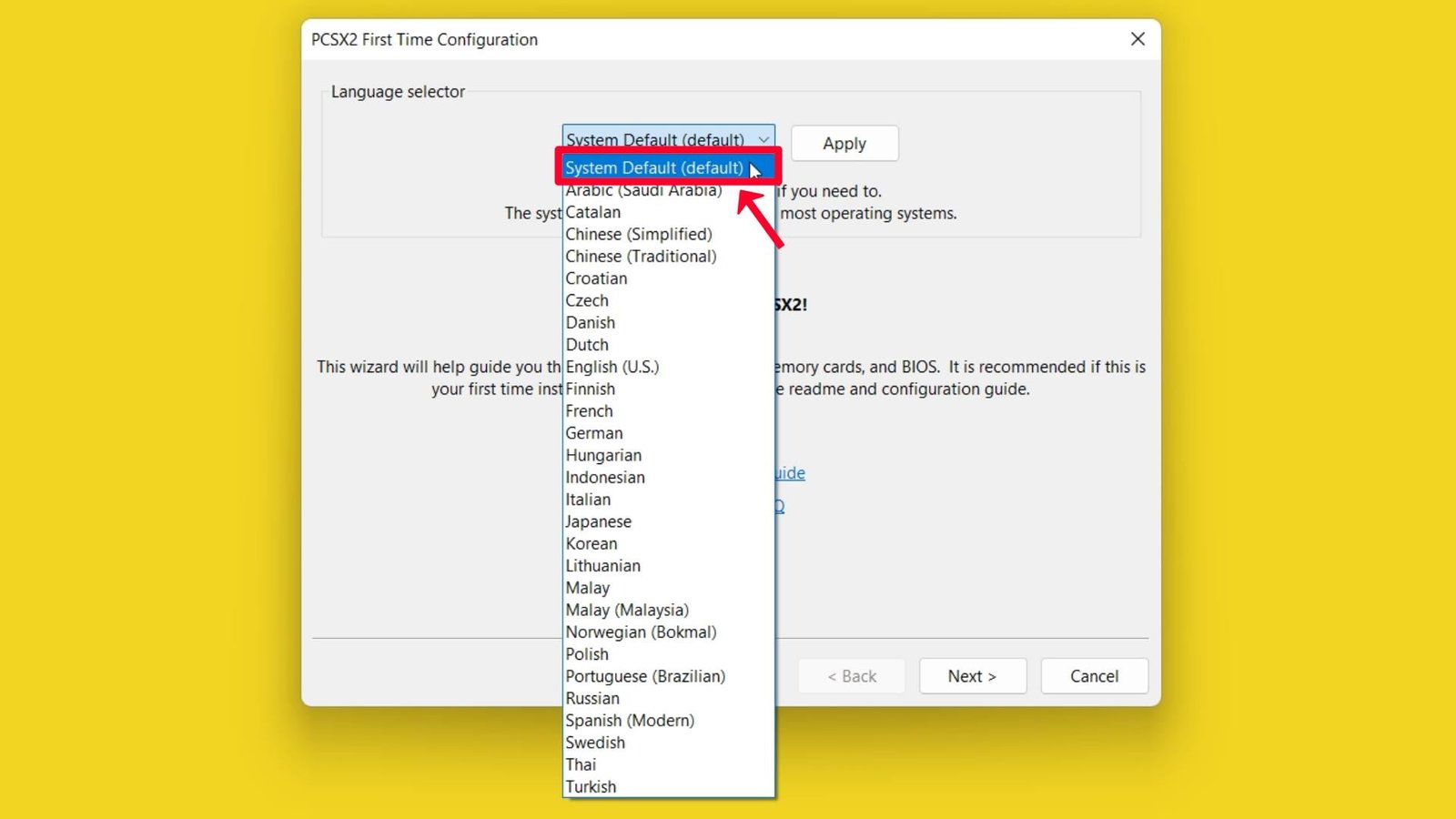The width and height of the screenshot is (1456, 819).
Task: Close the PCSX2 configuration dialog
Action: point(1137,39)
